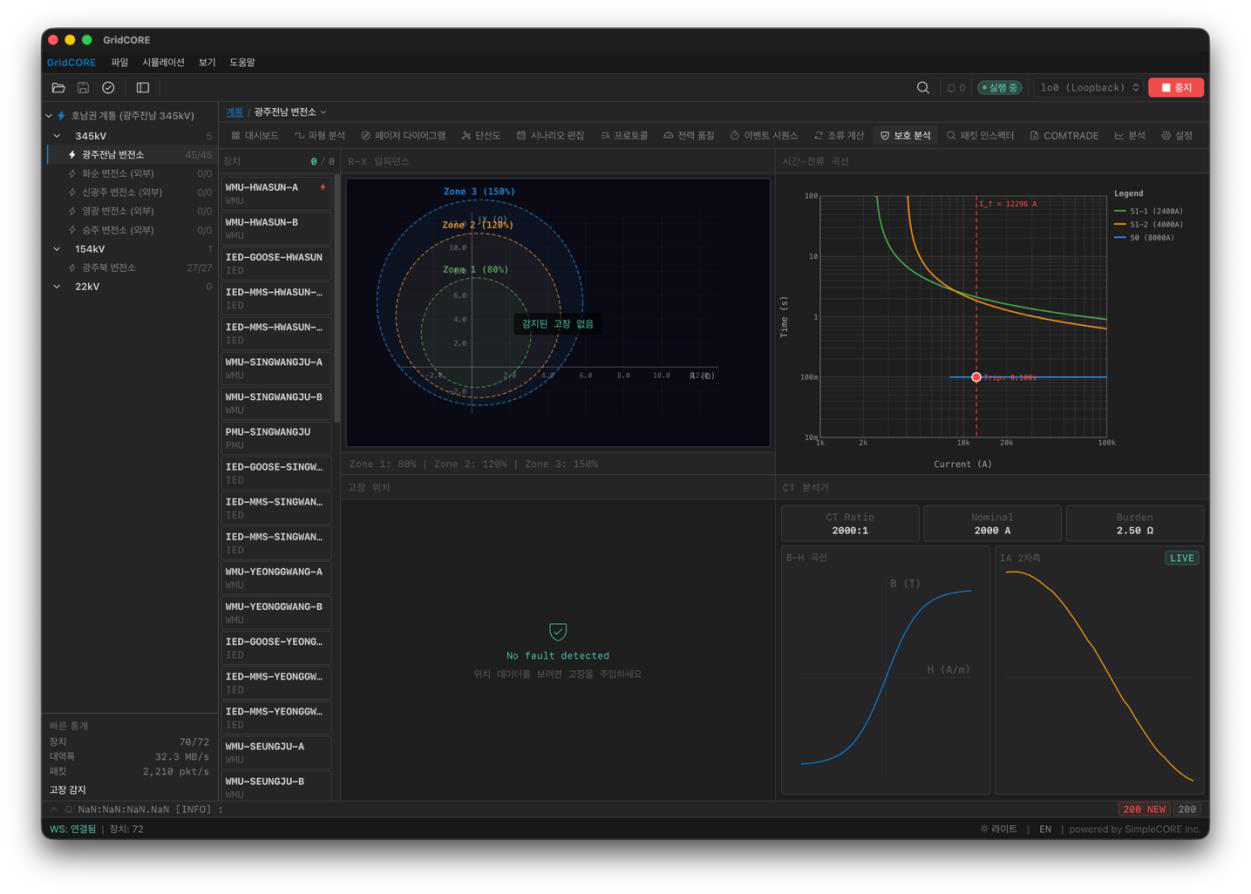1251x894 pixels.
Task: Open the COMTRADE tab
Action: [1064, 135]
